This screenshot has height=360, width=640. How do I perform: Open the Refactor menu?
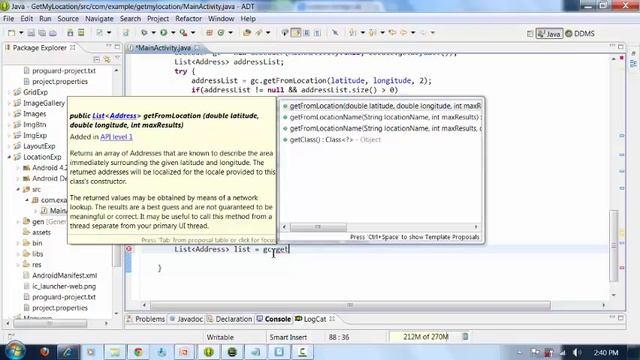[x=188, y=19]
